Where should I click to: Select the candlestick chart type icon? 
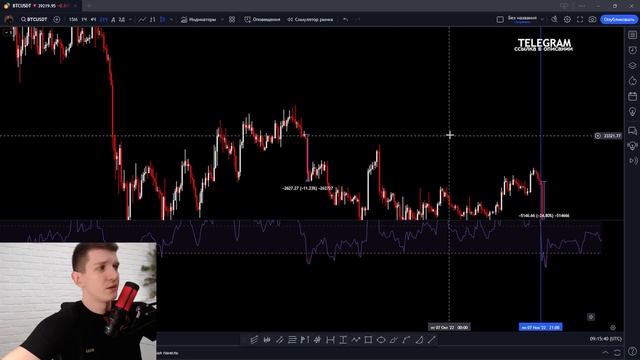click(163, 20)
